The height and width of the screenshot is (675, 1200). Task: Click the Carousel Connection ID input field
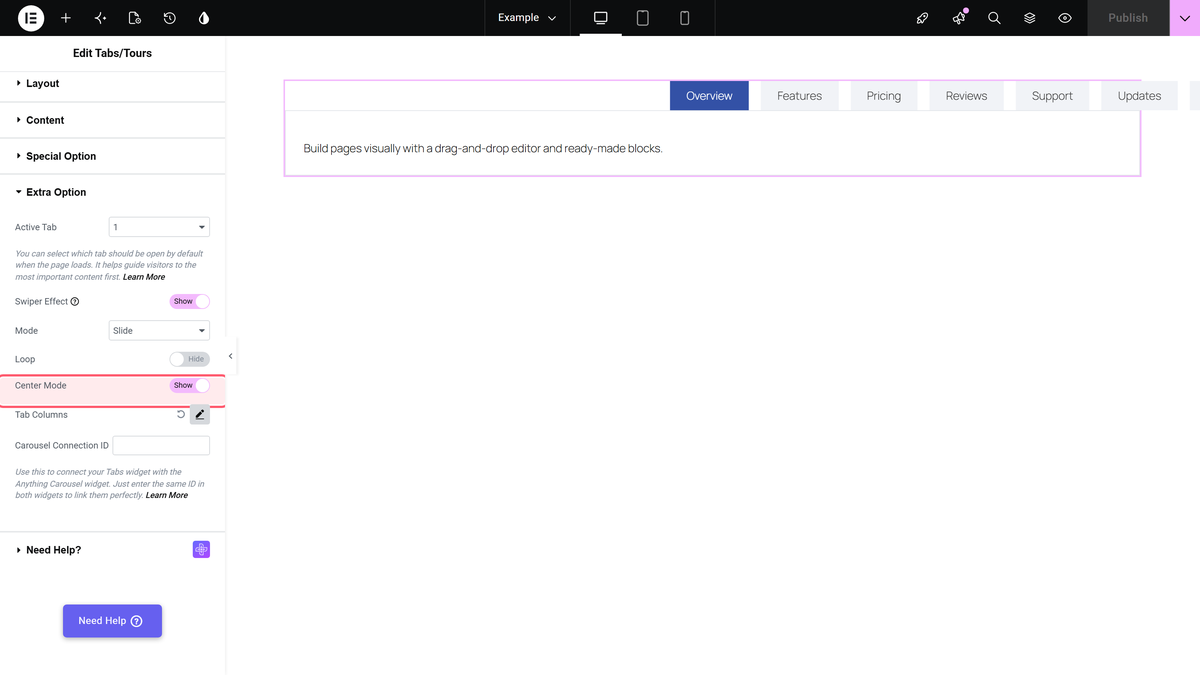pos(161,446)
